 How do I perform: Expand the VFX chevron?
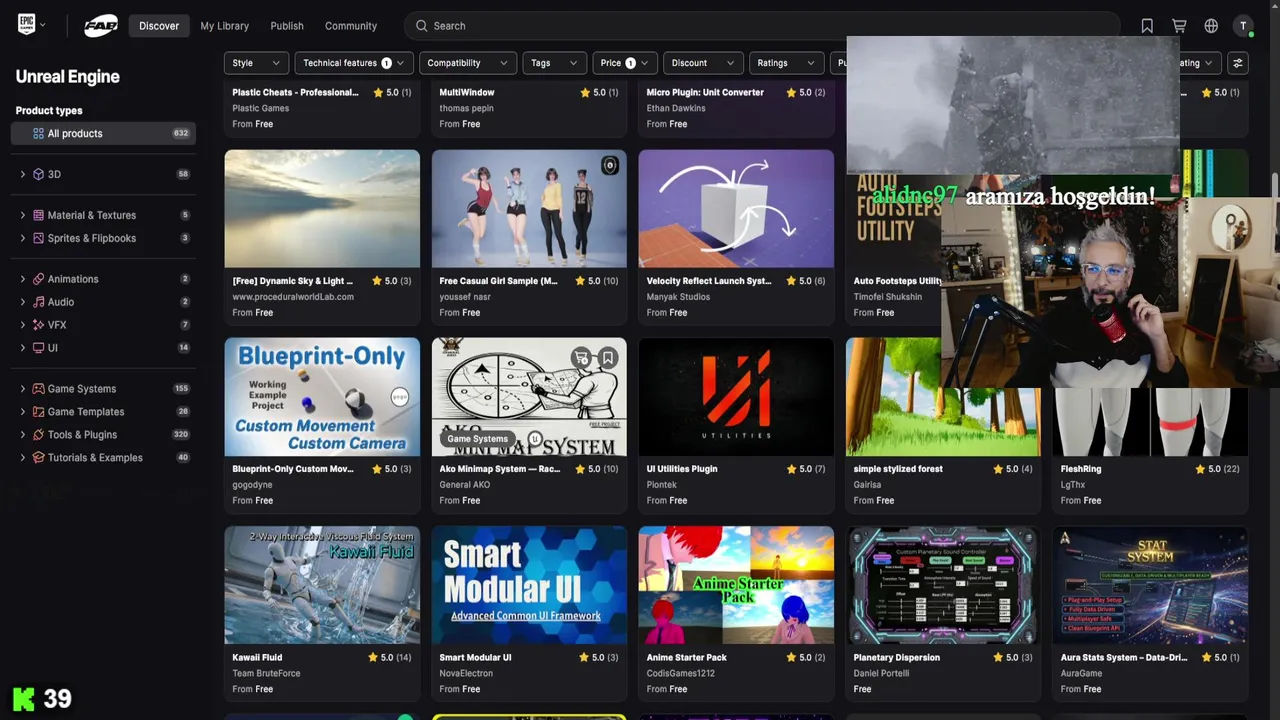[23, 325]
